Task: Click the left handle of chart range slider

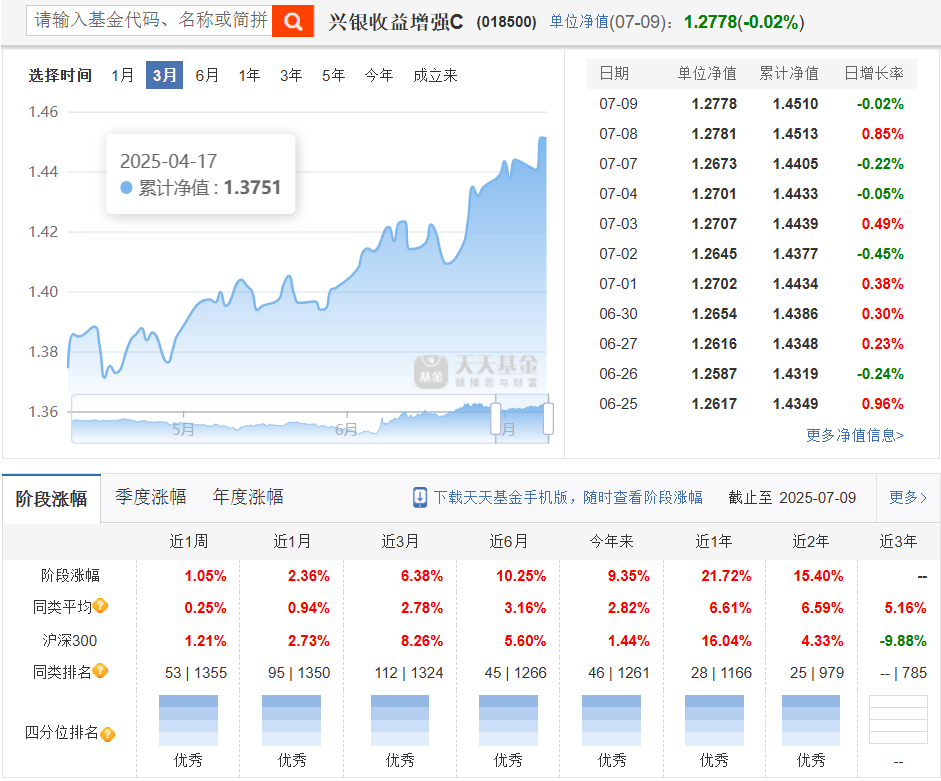Action: (x=496, y=418)
